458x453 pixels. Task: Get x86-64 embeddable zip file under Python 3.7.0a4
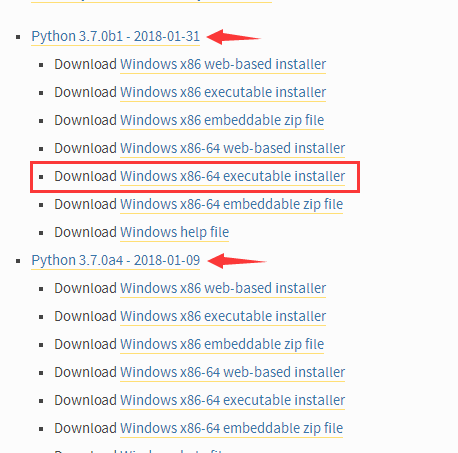coord(231,428)
